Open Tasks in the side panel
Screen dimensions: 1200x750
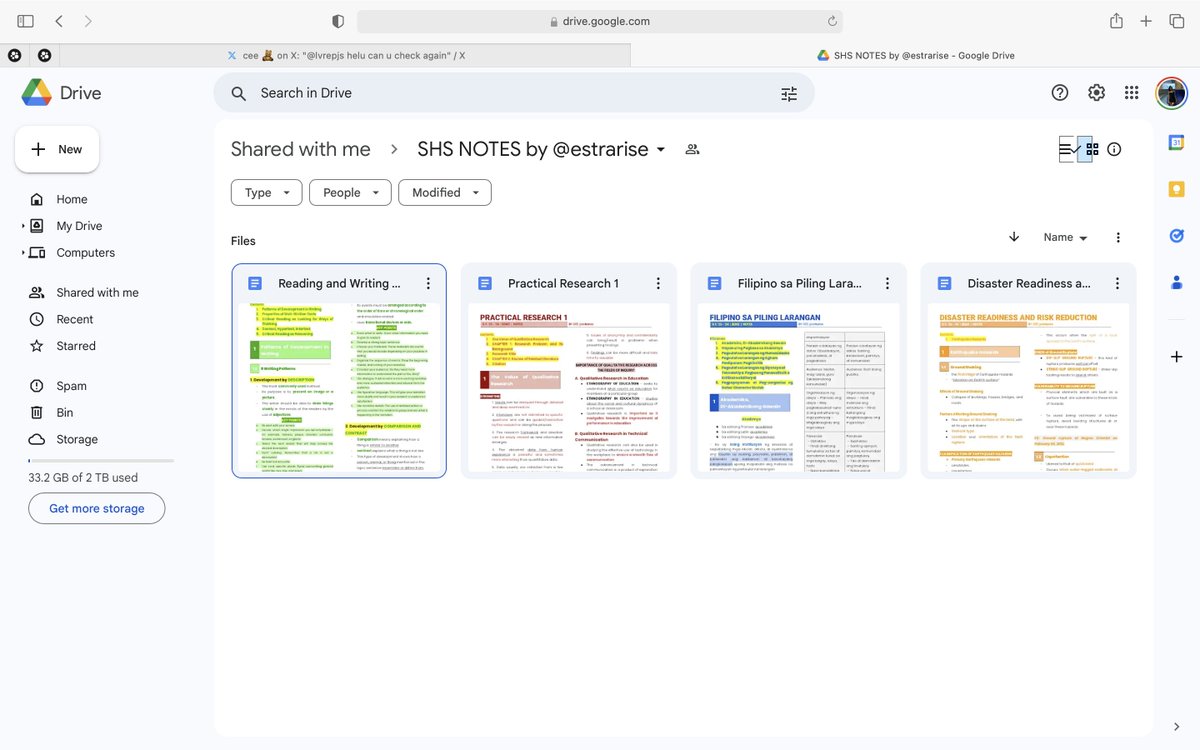(x=1177, y=236)
